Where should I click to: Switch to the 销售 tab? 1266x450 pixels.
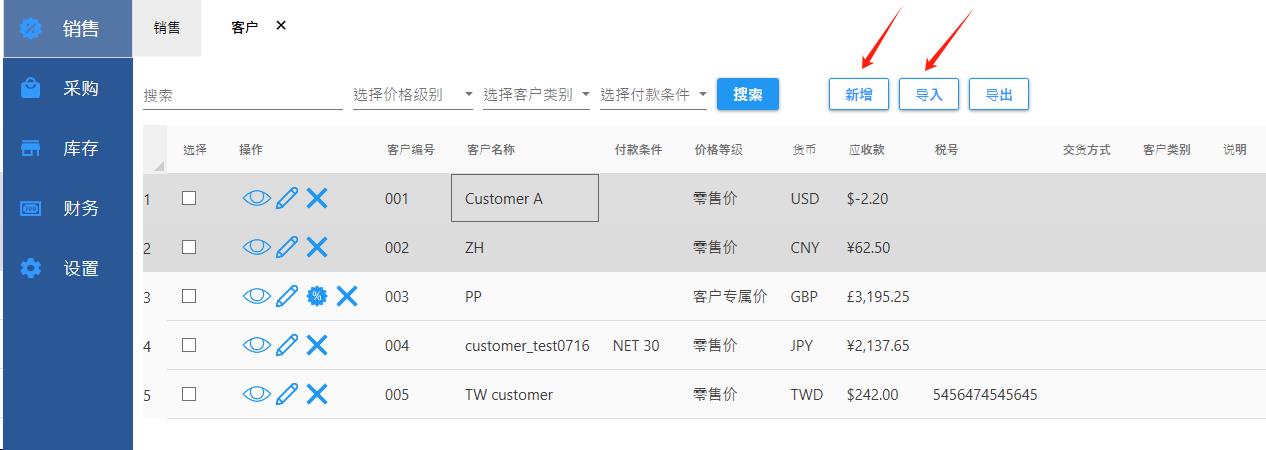click(167, 28)
